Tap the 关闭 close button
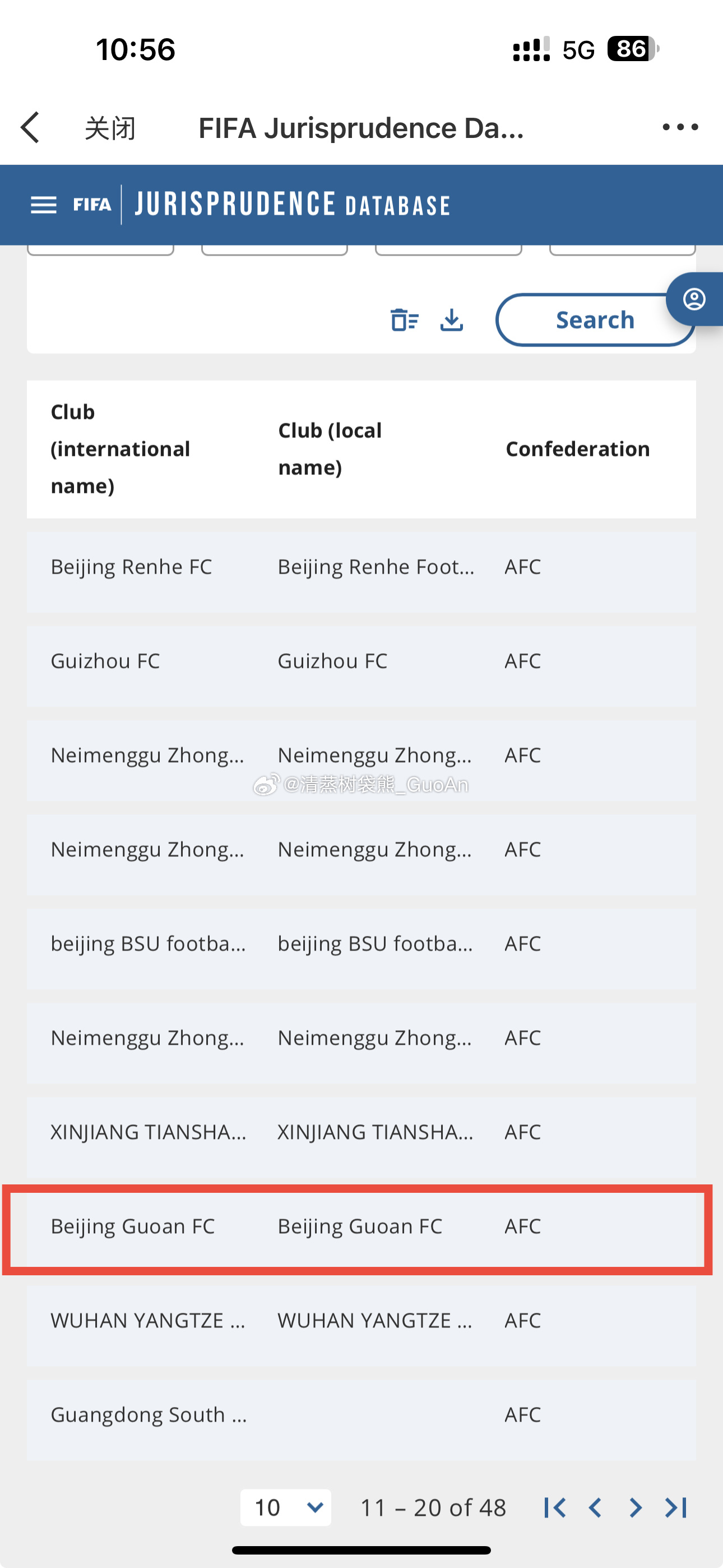Screen dimensions: 723x1568 (110, 128)
